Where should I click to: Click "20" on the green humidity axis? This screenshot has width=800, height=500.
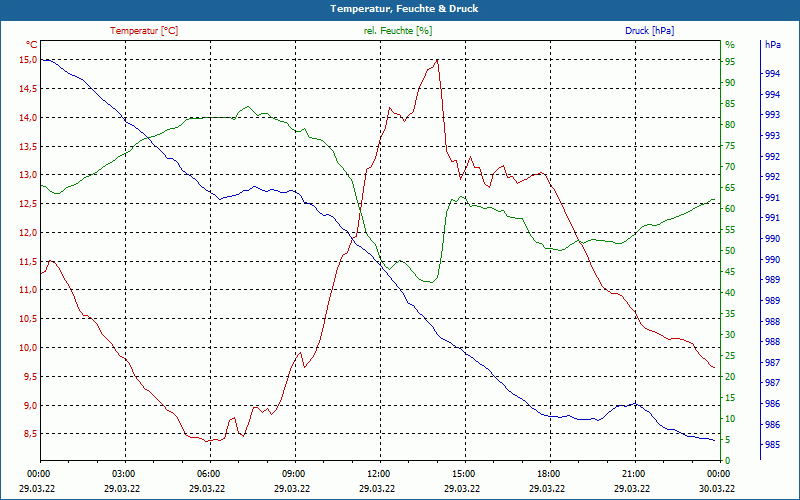pyautogui.click(x=730, y=377)
